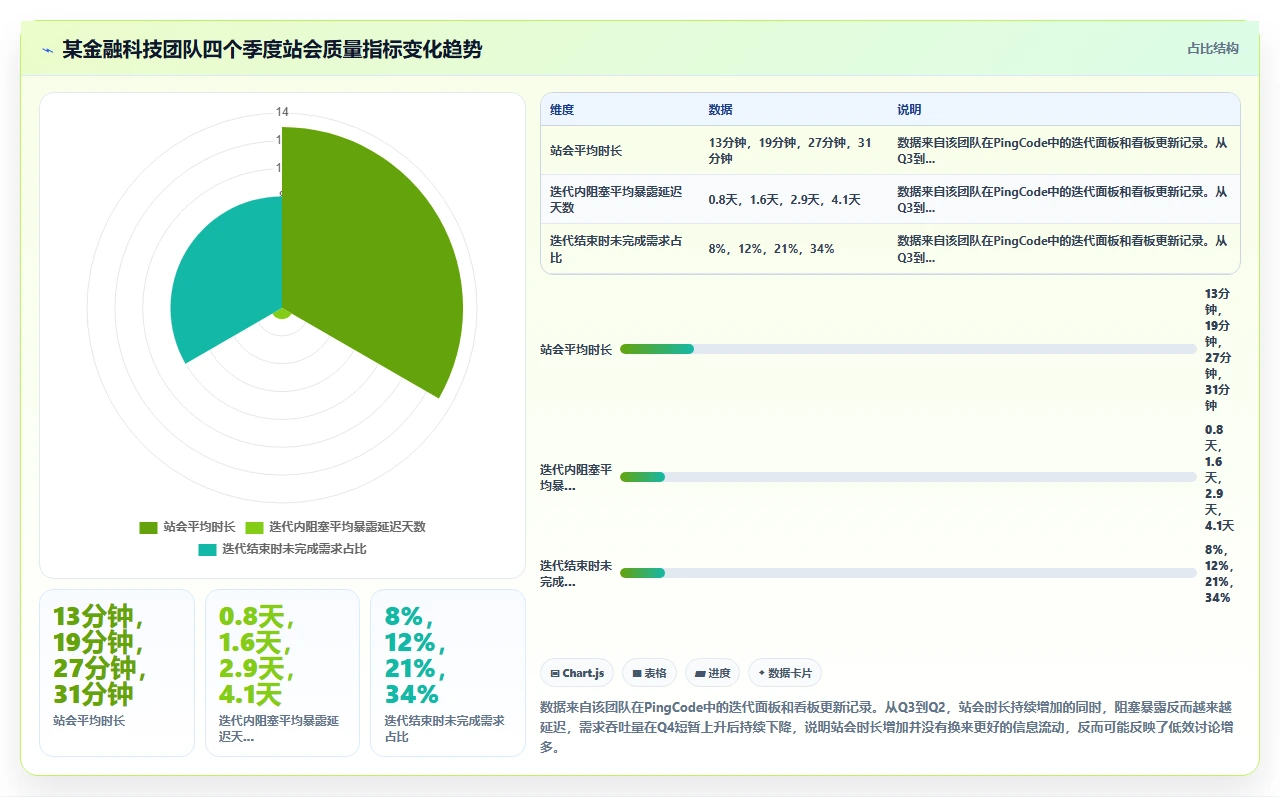The height and width of the screenshot is (797, 1280).
Task: Select the 进度 tag
Action: (712, 673)
